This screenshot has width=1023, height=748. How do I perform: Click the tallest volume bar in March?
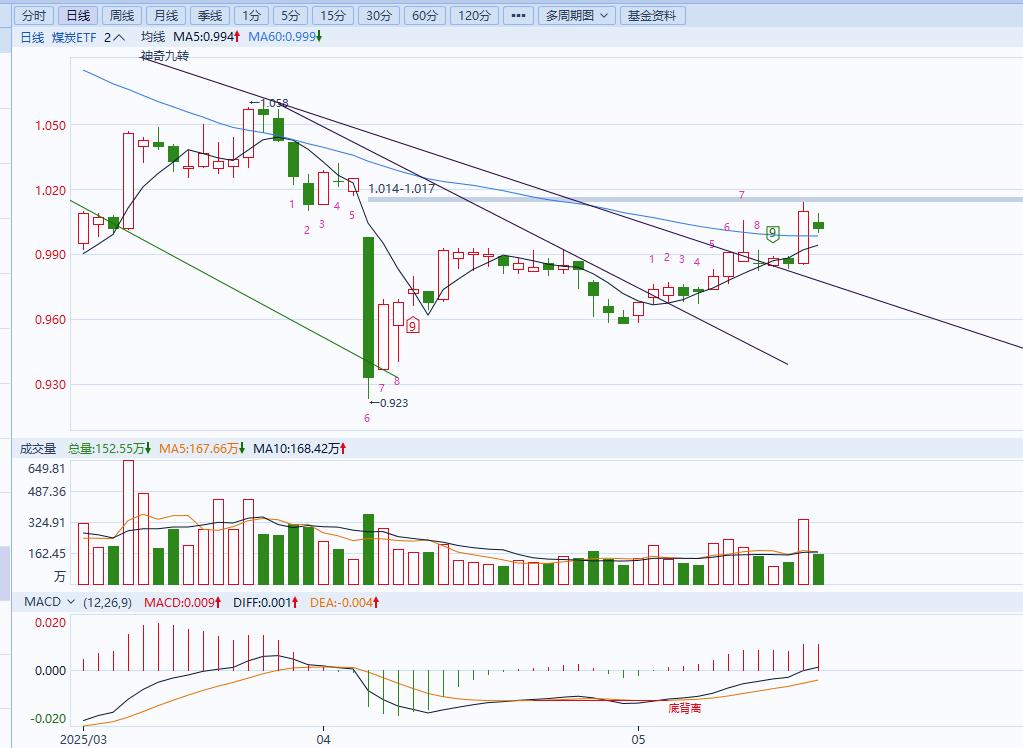pyautogui.click(x=128, y=522)
